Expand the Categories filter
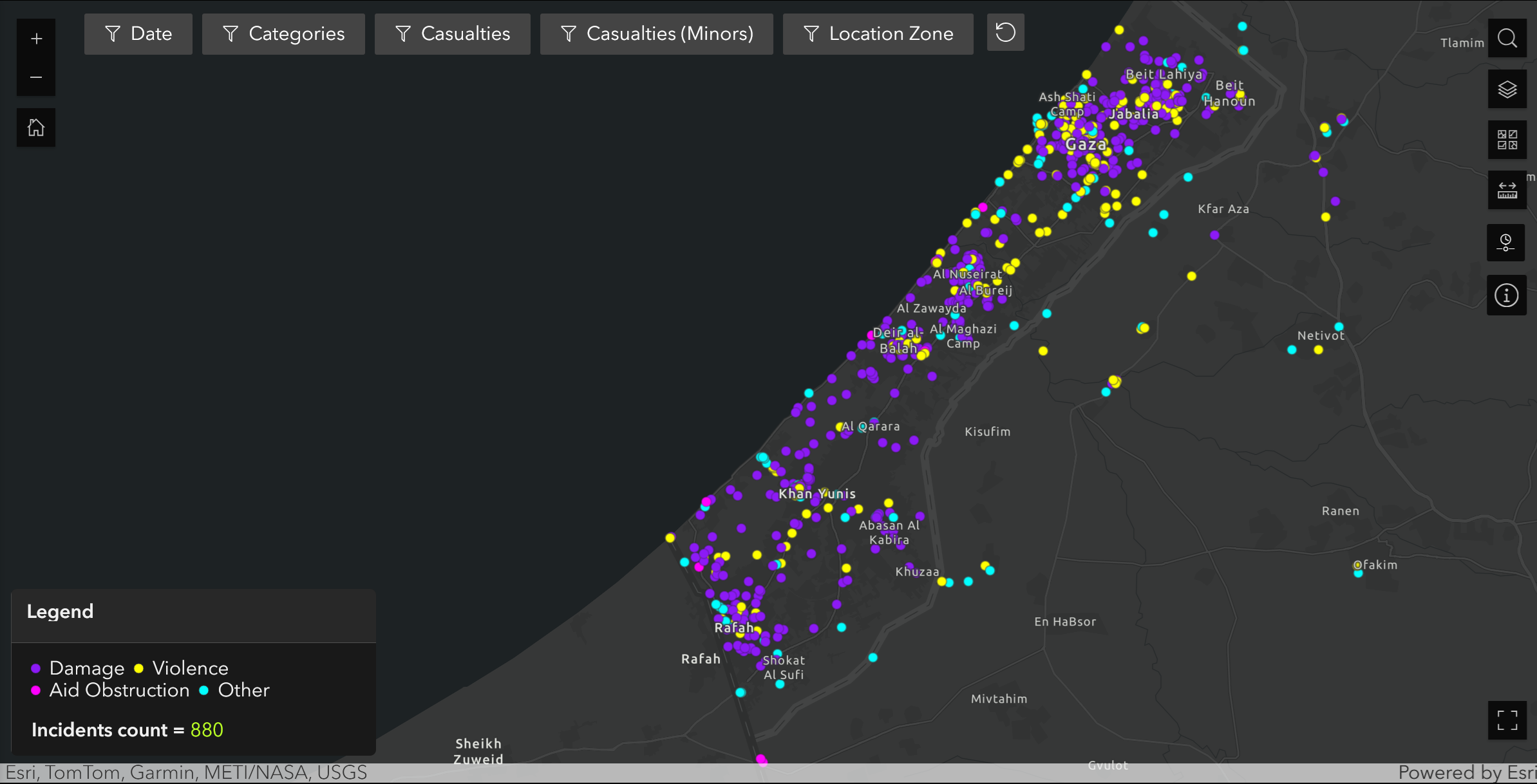The image size is (1537, 784). pyautogui.click(x=283, y=33)
